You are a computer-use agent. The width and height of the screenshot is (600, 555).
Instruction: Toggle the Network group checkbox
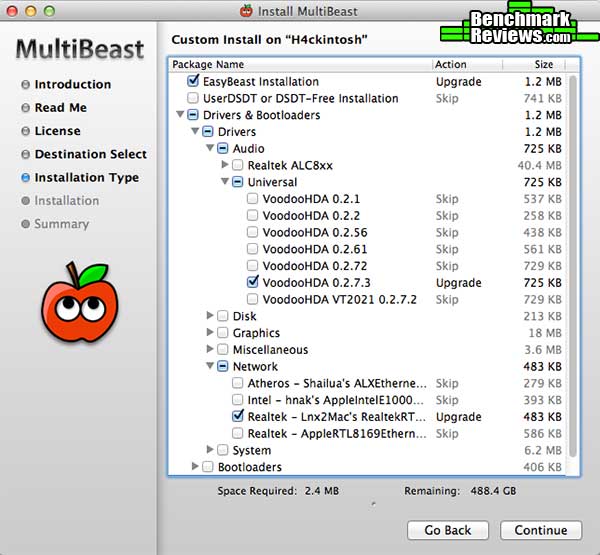[x=223, y=366]
